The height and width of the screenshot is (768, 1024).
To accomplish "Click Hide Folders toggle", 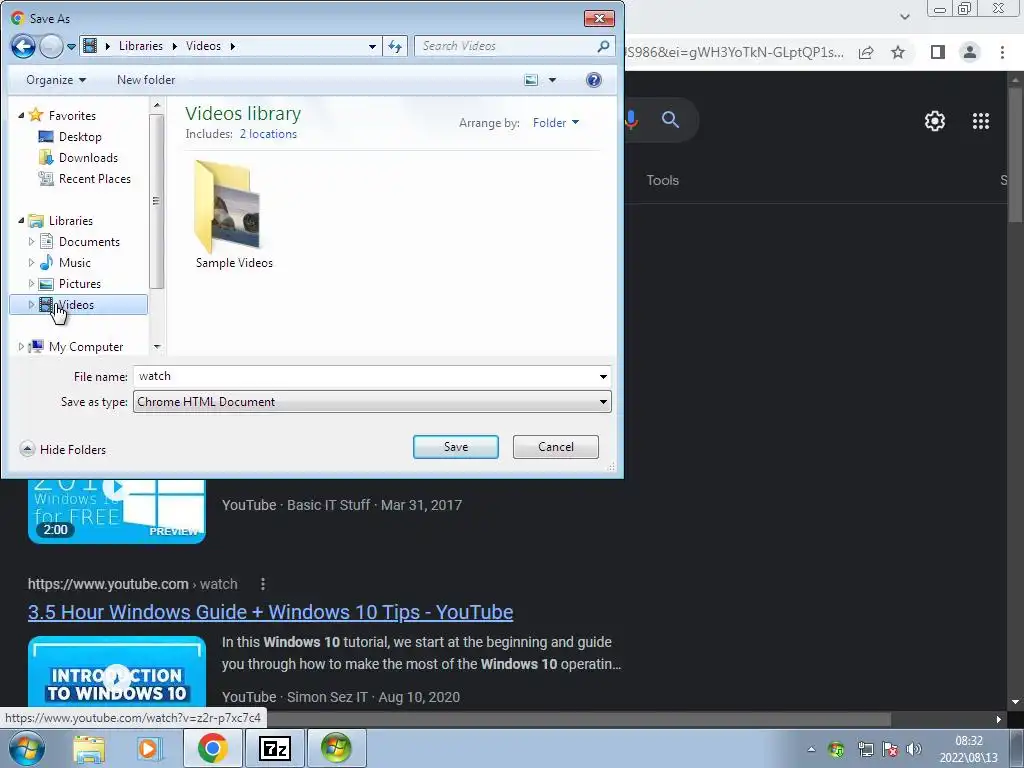I will click(x=63, y=449).
